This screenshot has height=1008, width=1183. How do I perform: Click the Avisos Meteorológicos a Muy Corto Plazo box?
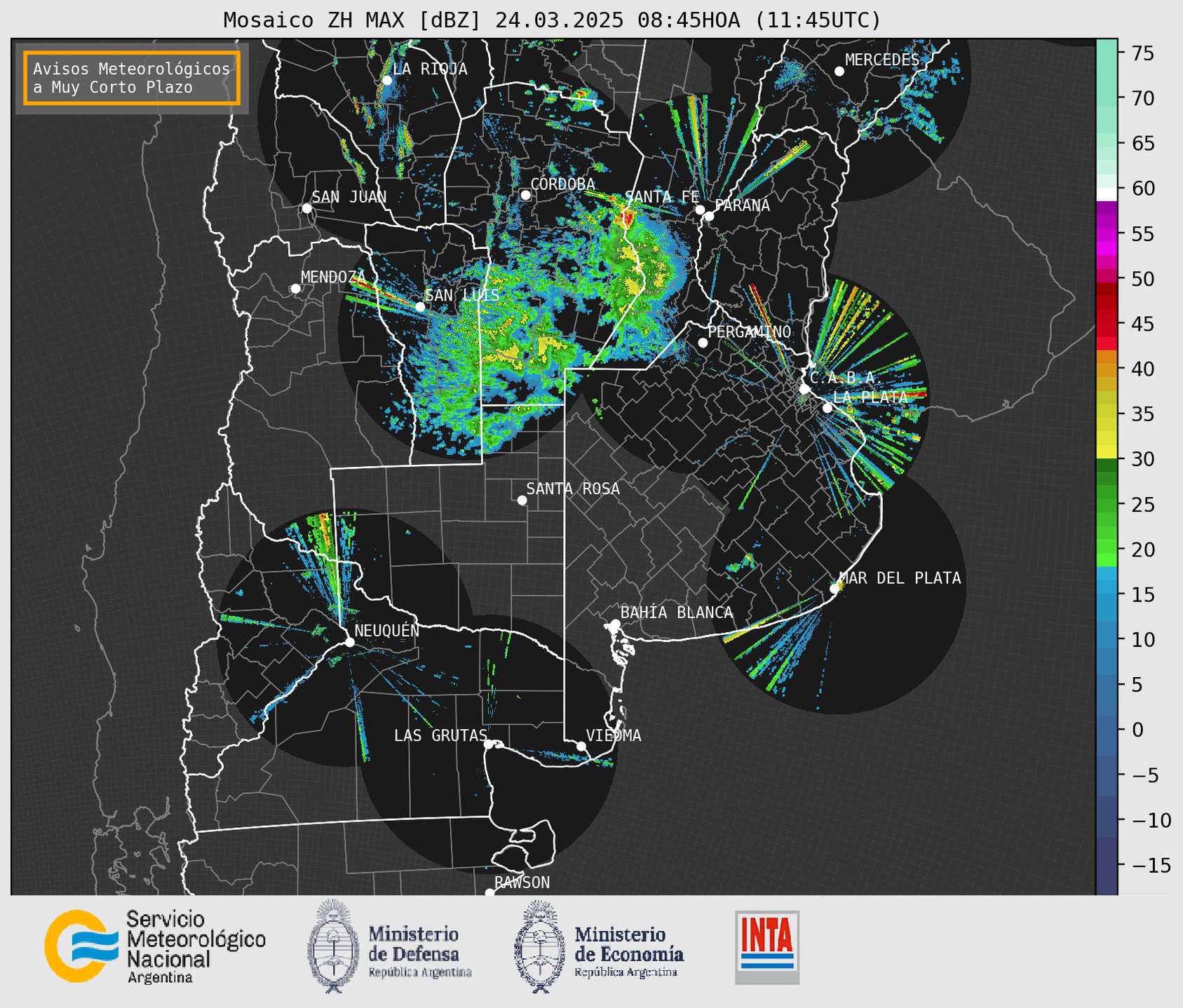[132, 78]
